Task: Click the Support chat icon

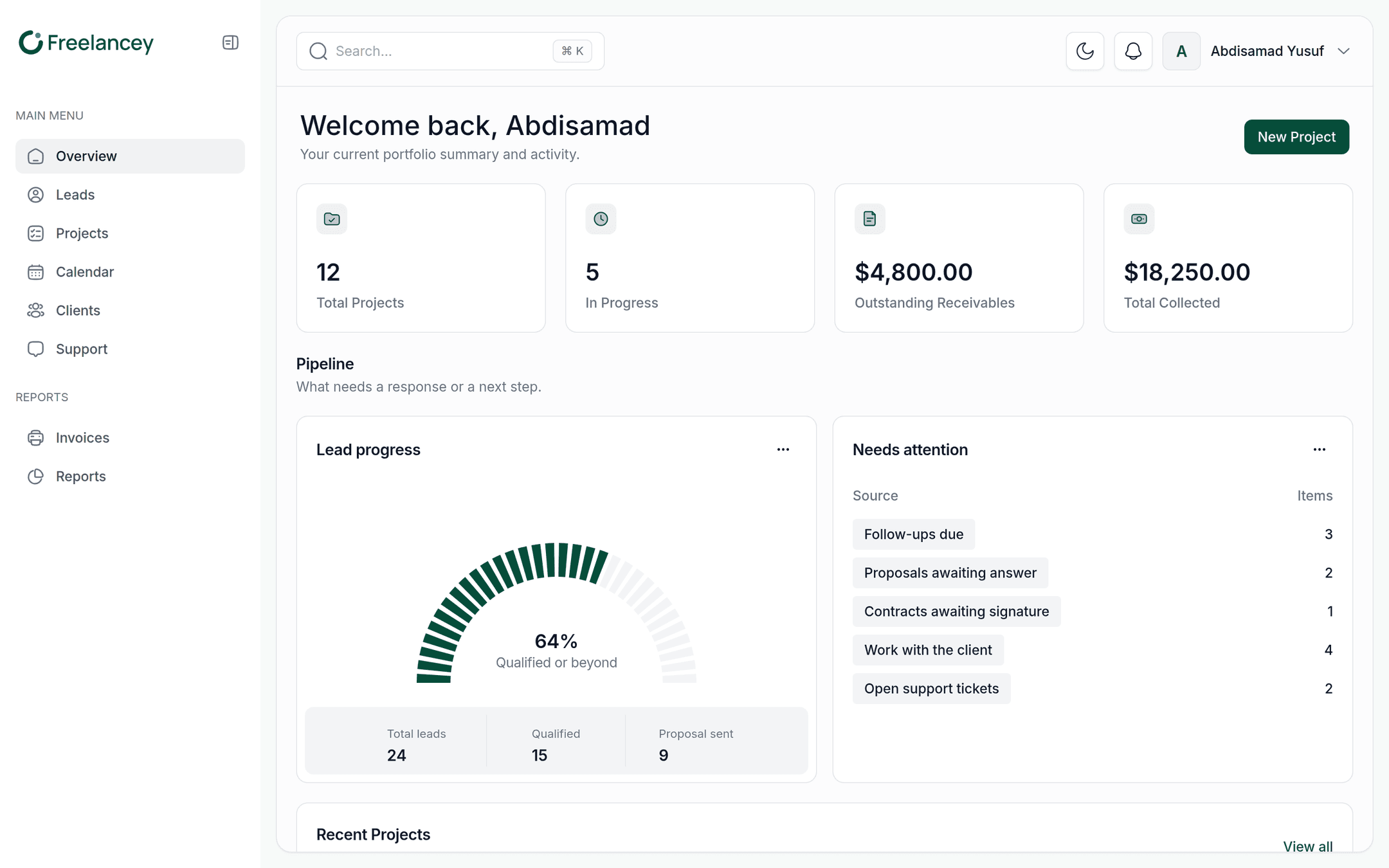Action: [x=36, y=349]
